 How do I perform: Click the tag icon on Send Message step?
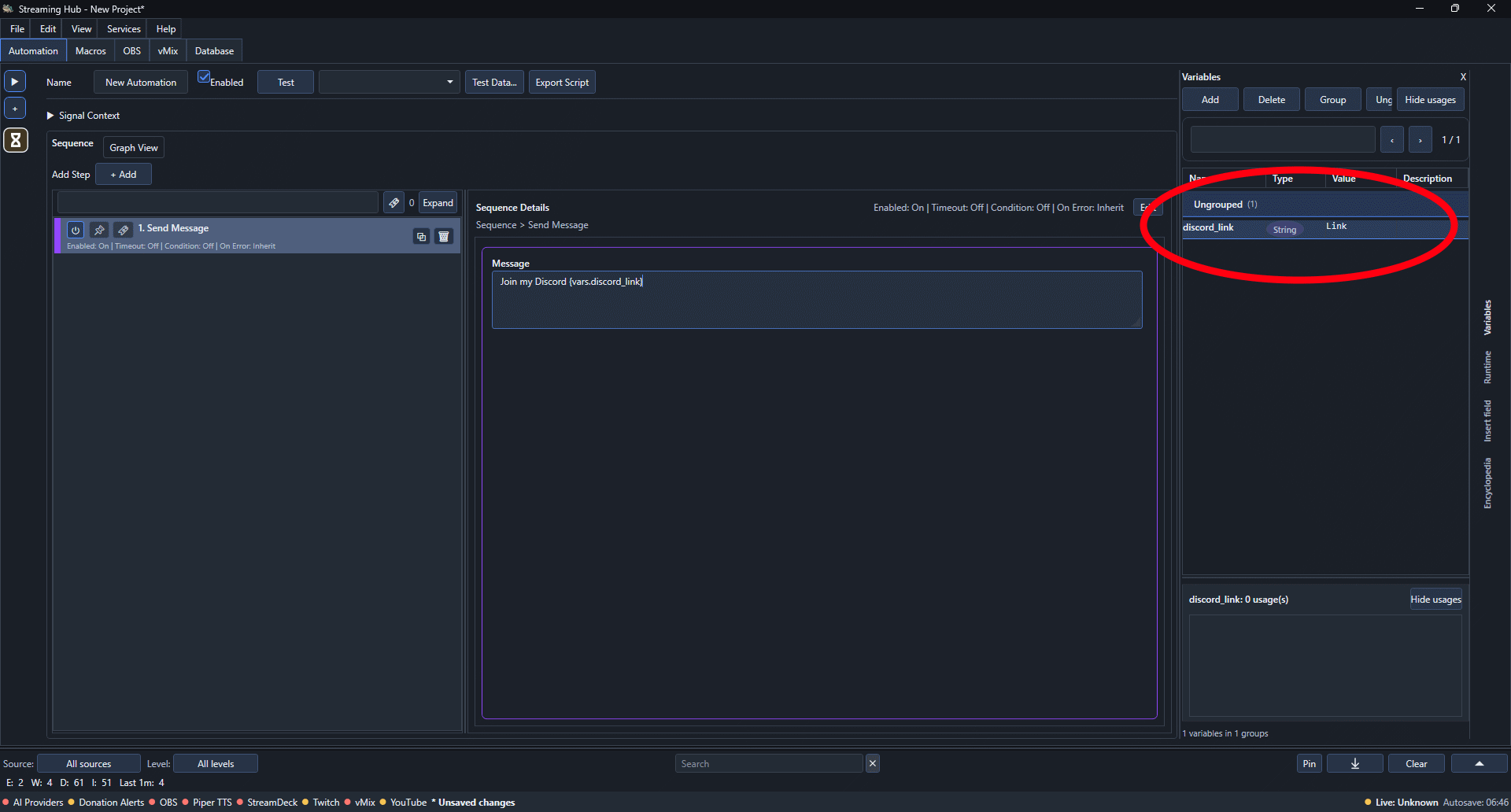(x=123, y=230)
